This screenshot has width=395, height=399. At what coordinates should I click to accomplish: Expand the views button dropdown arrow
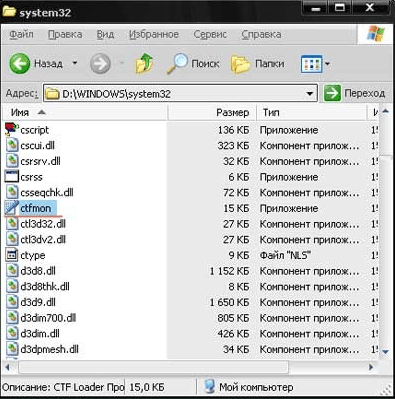pos(327,63)
